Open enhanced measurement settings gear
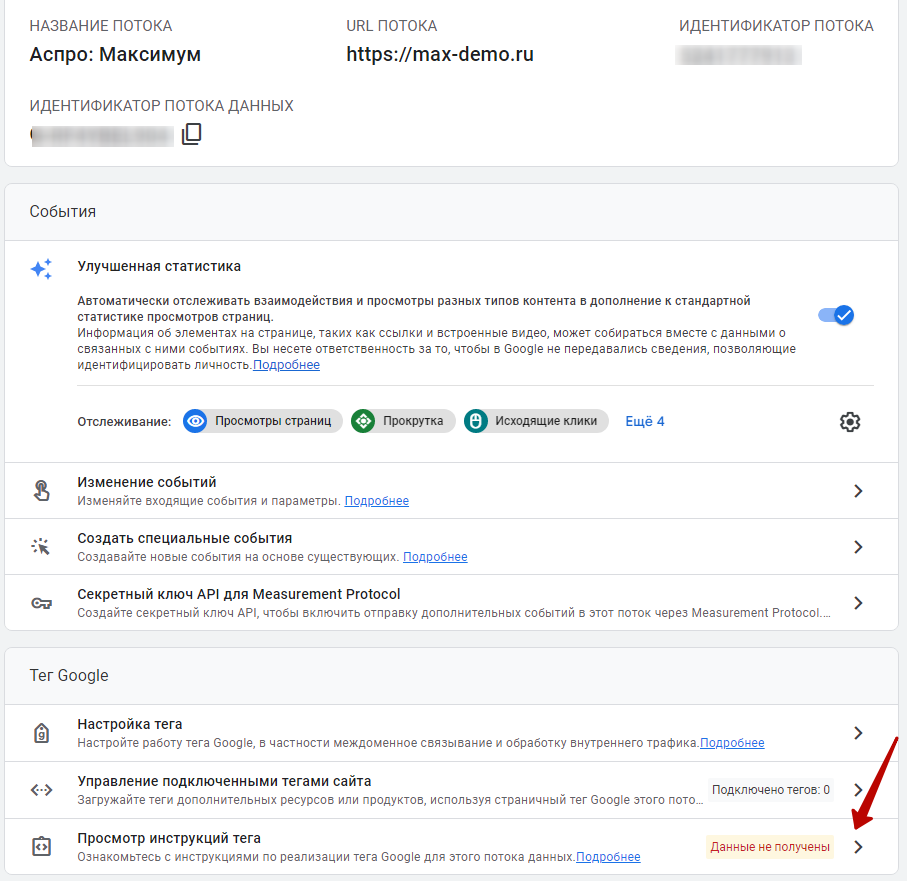 [850, 422]
